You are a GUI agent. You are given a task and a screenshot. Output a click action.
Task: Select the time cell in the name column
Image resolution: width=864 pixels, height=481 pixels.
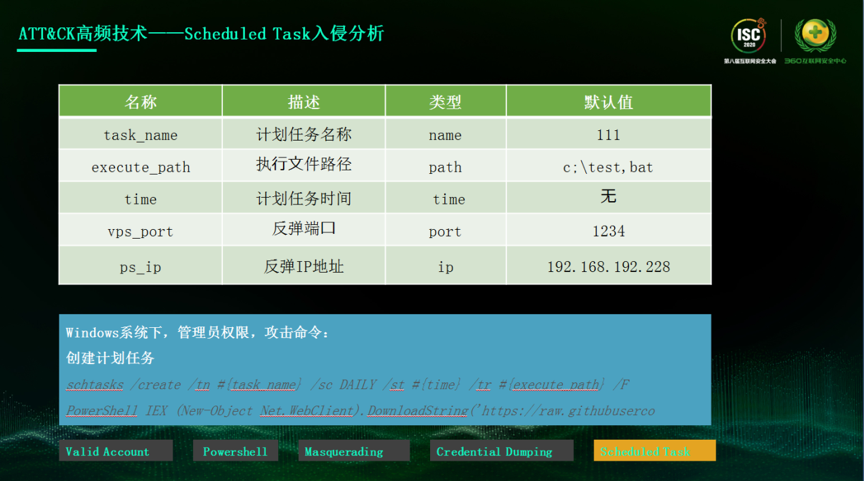tap(141, 198)
